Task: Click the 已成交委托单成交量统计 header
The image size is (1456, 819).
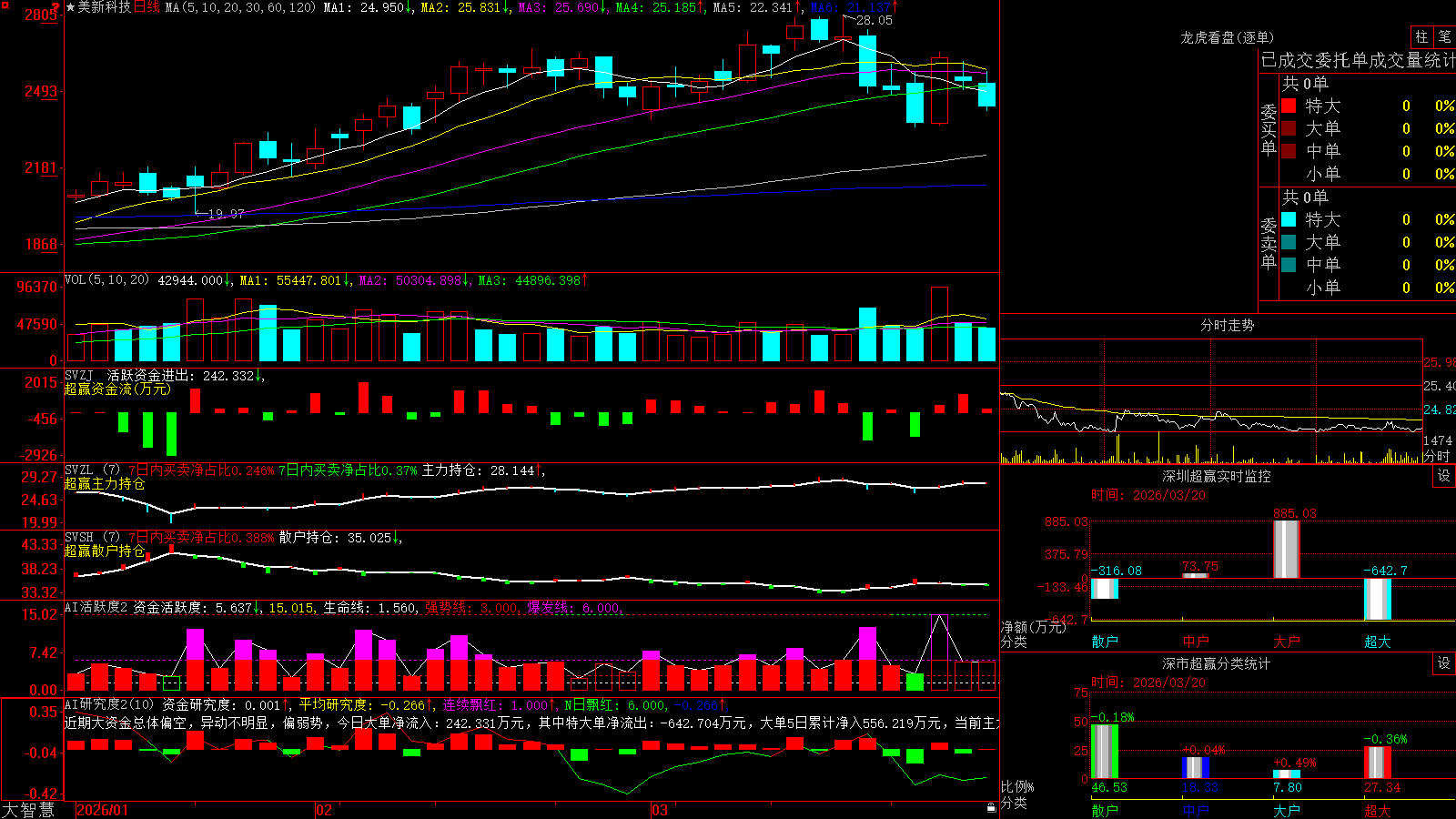Action: click(x=1358, y=60)
